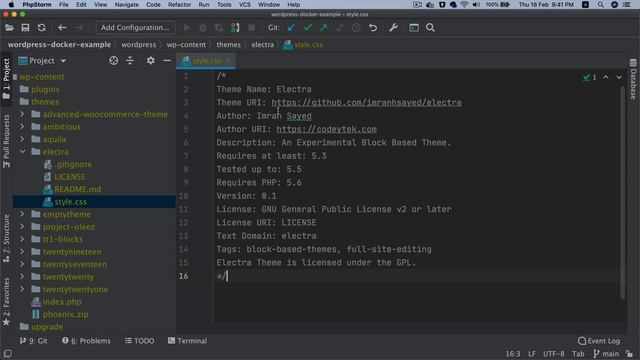The width and height of the screenshot is (640, 360).
Task: Open the TODO tool window
Action: tap(140, 341)
